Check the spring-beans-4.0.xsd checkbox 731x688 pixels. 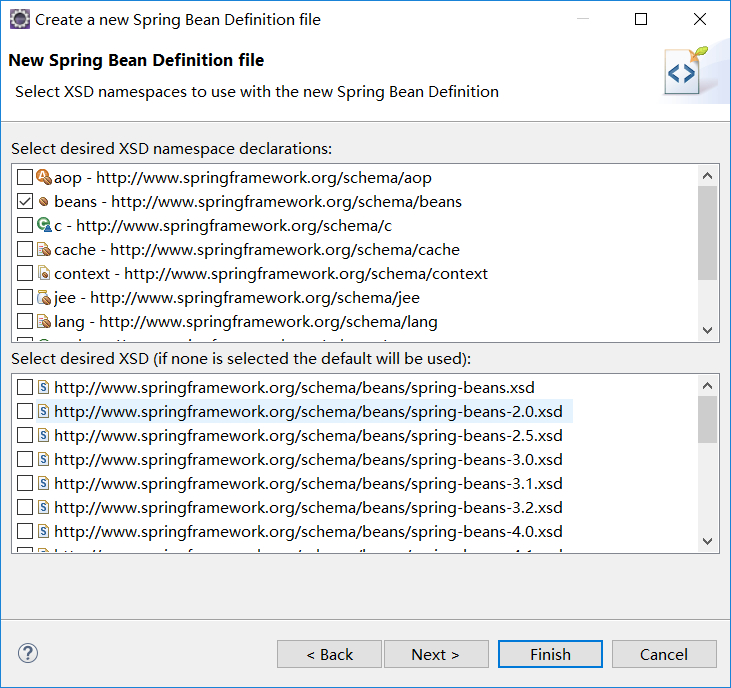25,531
